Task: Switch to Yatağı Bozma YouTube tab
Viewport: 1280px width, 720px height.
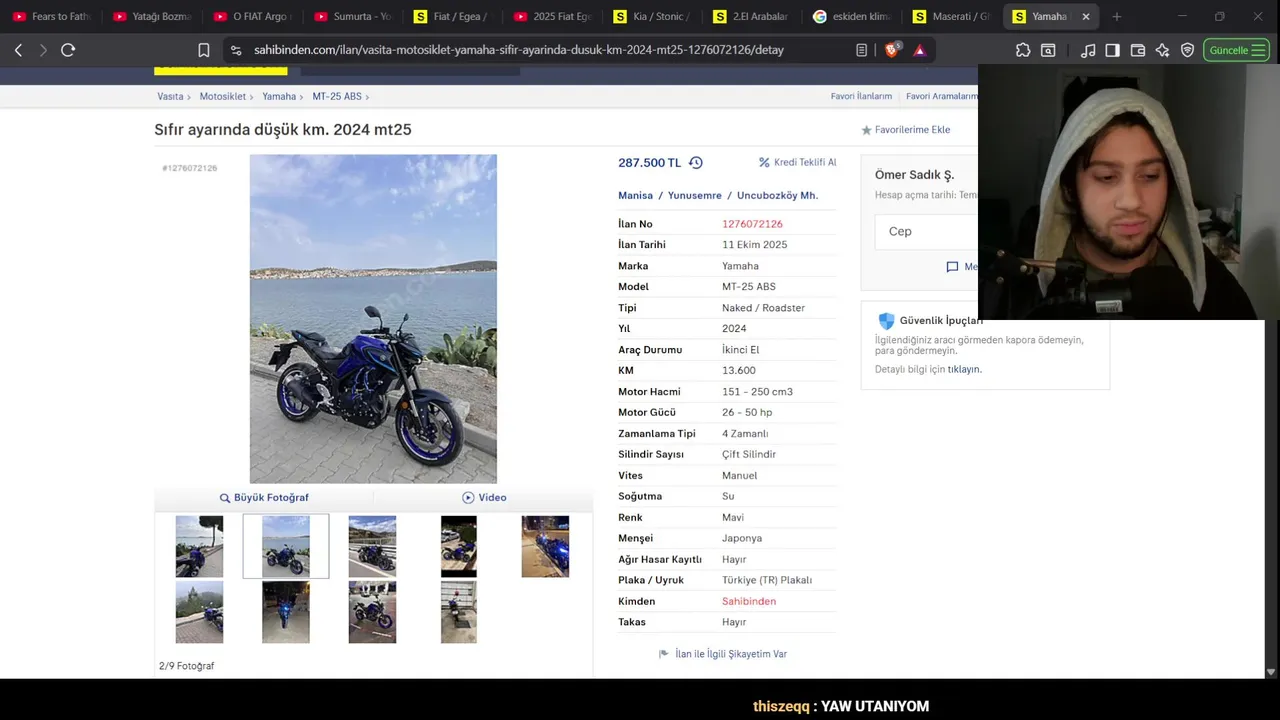Action: pyautogui.click(x=152, y=16)
